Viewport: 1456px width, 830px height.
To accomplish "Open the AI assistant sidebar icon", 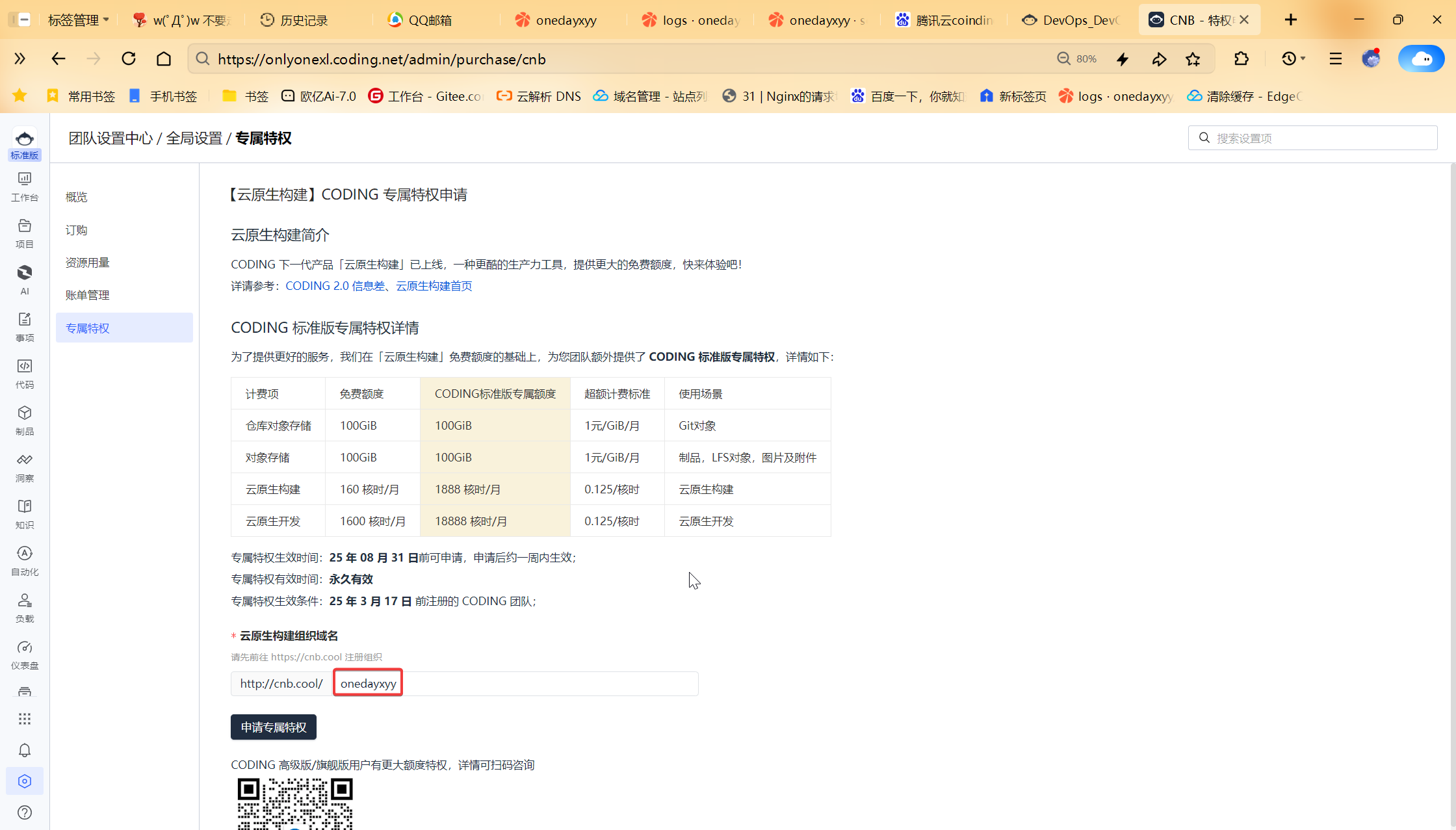I will [25, 280].
